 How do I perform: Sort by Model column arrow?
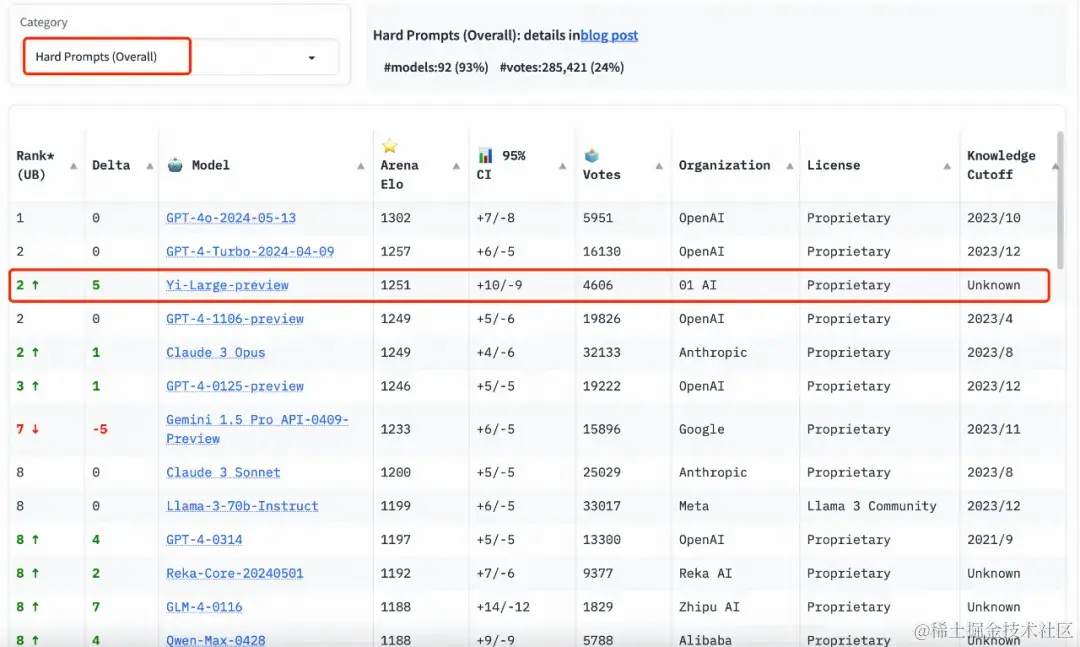click(x=360, y=166)
